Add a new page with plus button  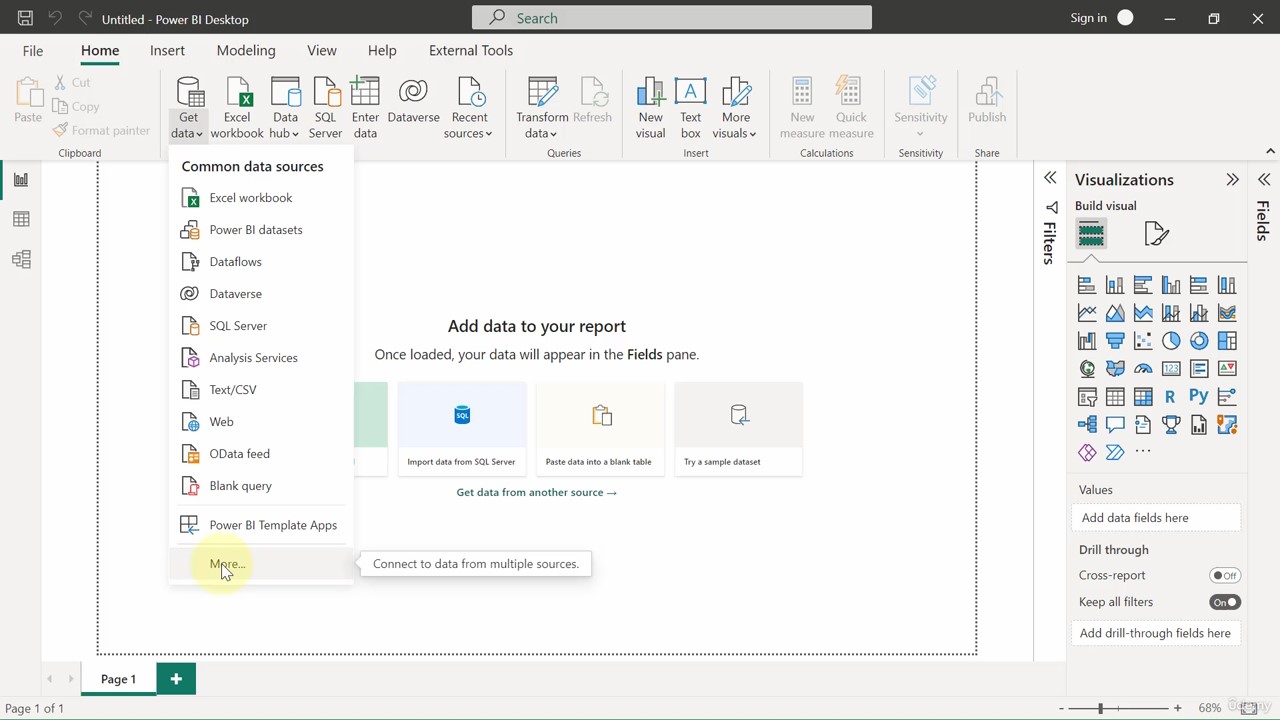coord(176,679)
